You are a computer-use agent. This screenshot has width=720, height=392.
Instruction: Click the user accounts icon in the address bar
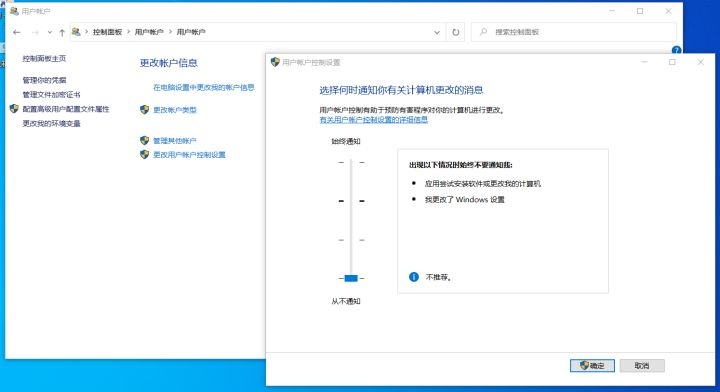pyautogui.click(x=76, y=32)
